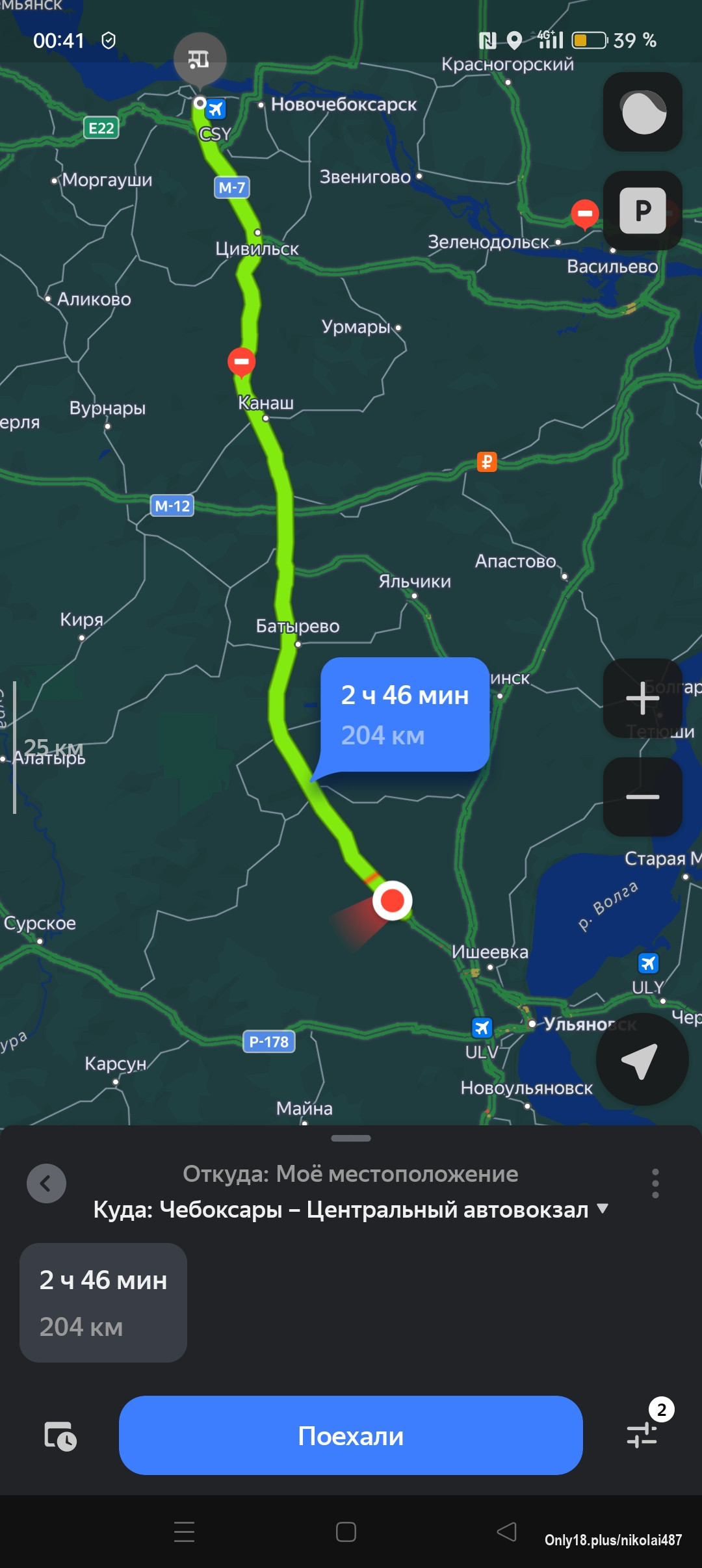Tap the Alice voice assistant button
Image resolution: width=702 pixels, height=1568 pixels.
tap(642, 112)
